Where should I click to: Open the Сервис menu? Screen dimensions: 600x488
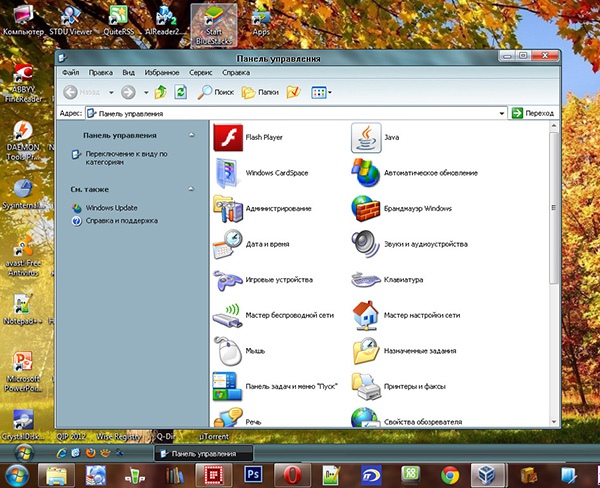tap(200, 73)
